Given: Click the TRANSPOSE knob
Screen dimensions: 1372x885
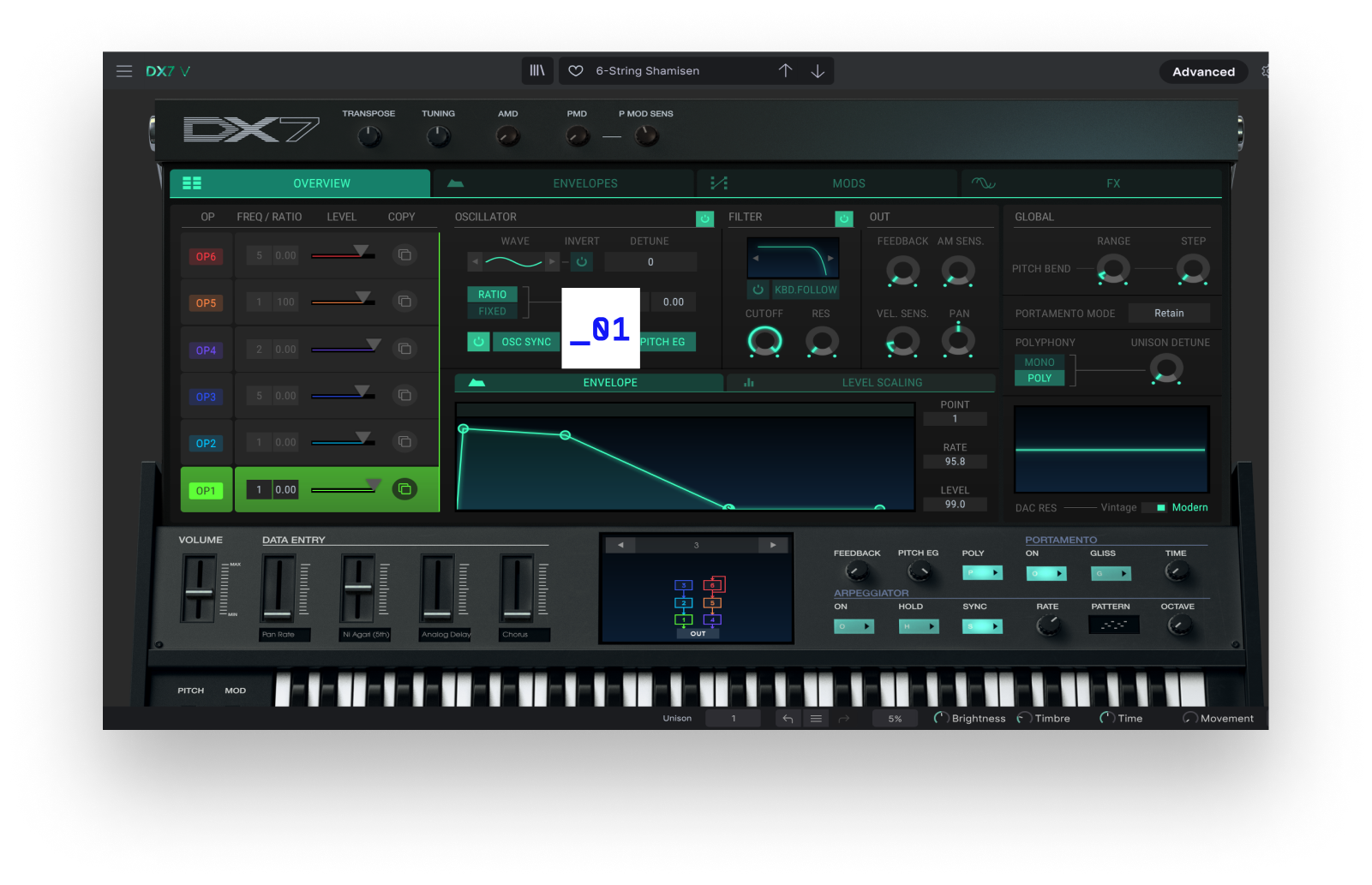Looking at the screenshot, I should point(369,136).
